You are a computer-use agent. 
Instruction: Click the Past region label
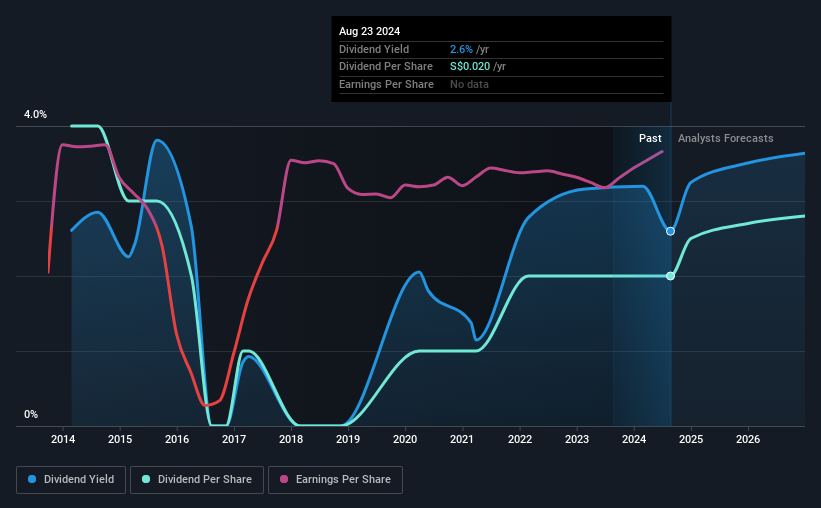pyautogui.click(x=650, y=138)
